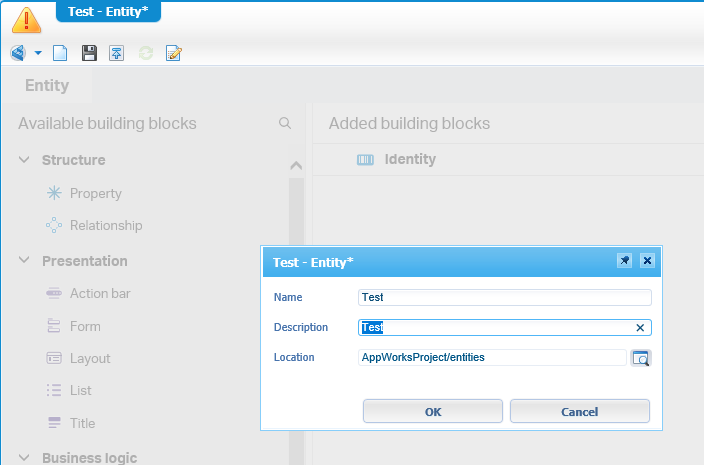Clear the Description field with X
Image resolution: width=704 pixels, height=465 pixels.
click(640, 328)
